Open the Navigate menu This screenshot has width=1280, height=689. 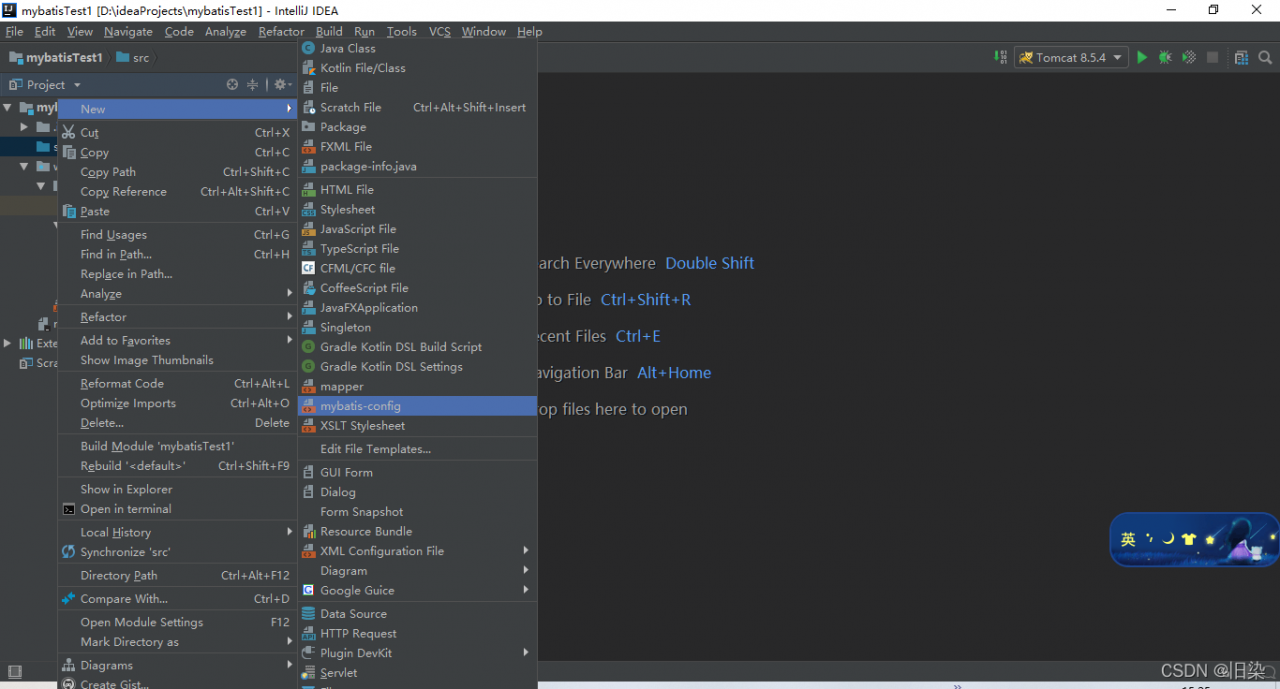click(x=128, y=32)
